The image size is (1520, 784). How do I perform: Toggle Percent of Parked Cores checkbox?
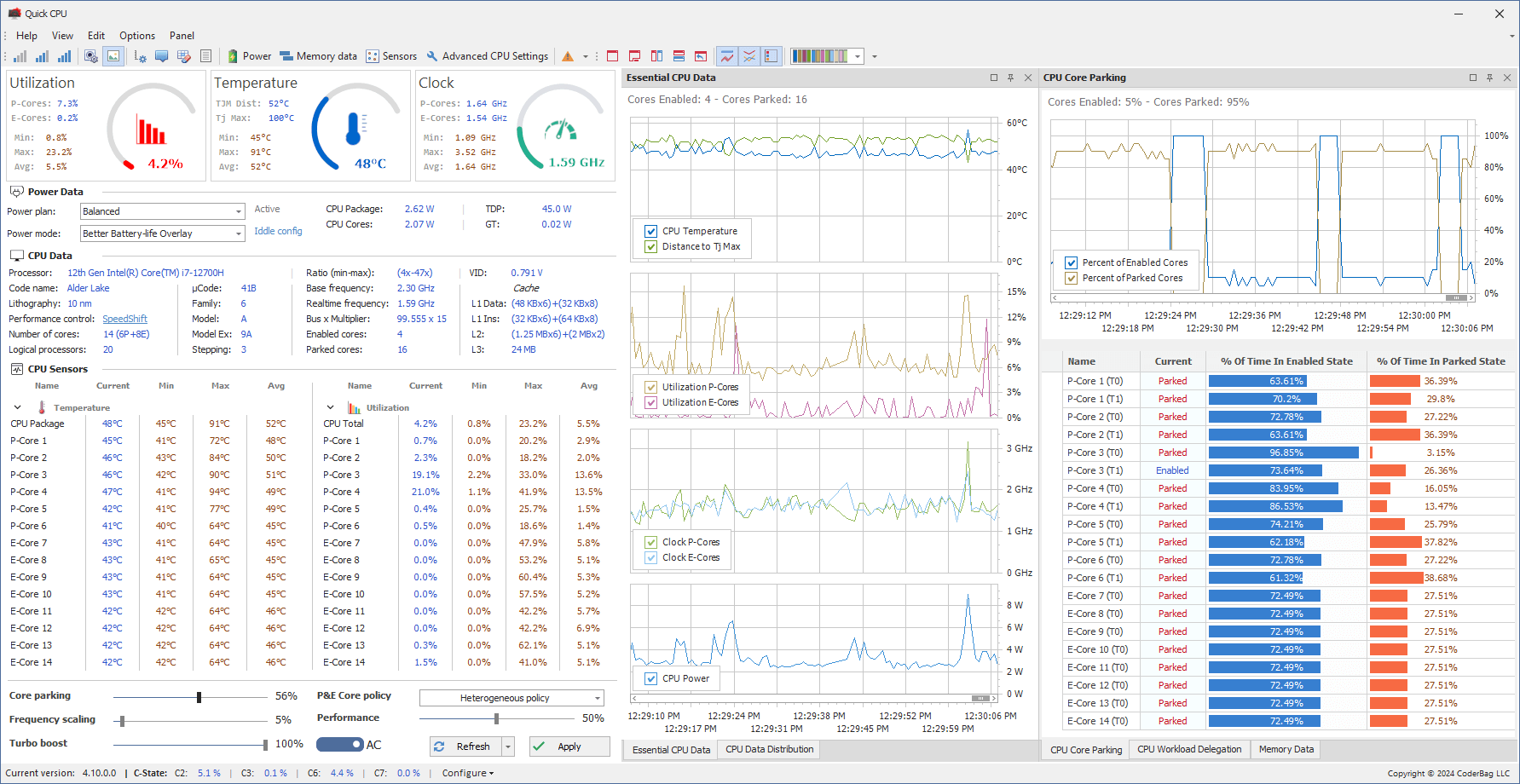1072,278
